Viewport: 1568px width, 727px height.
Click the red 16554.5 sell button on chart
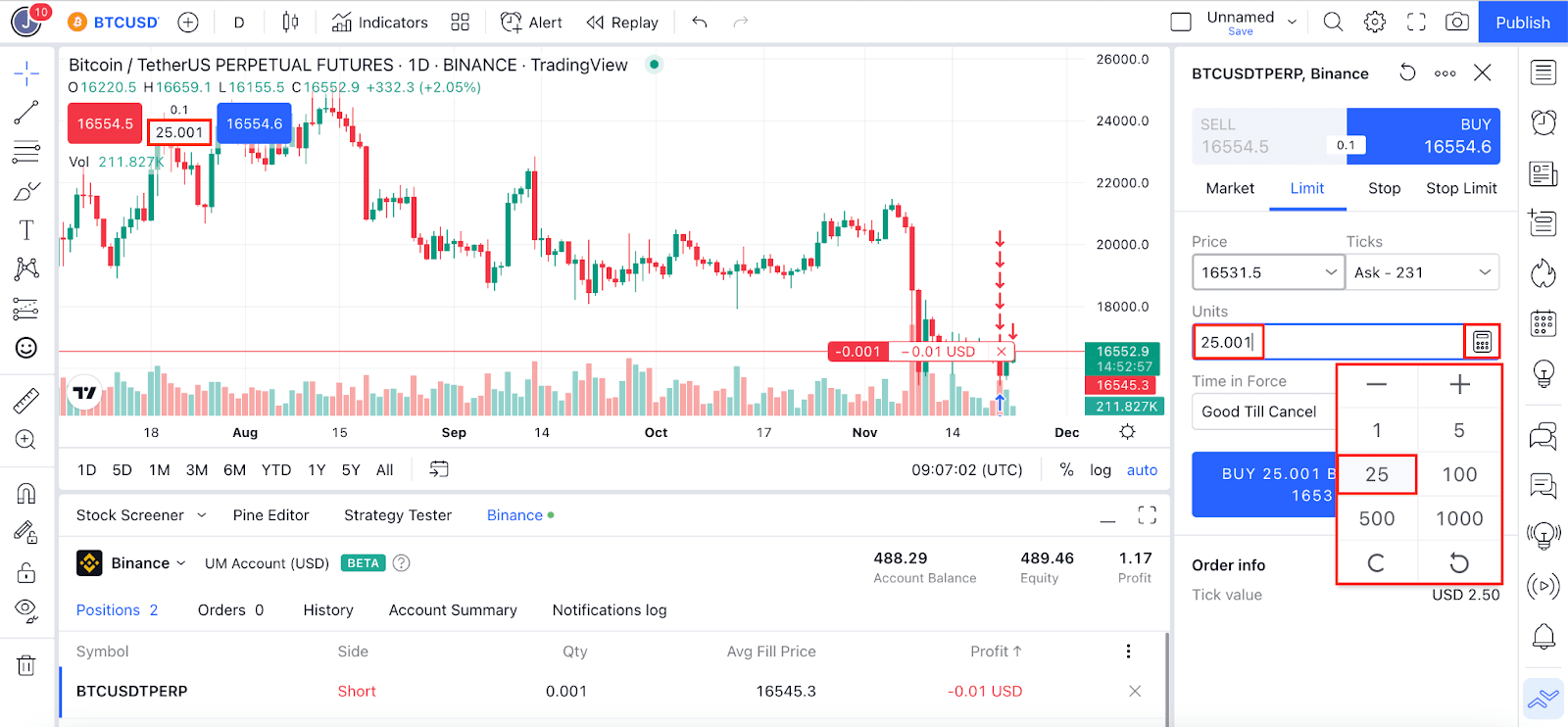[x=105, y=123]
